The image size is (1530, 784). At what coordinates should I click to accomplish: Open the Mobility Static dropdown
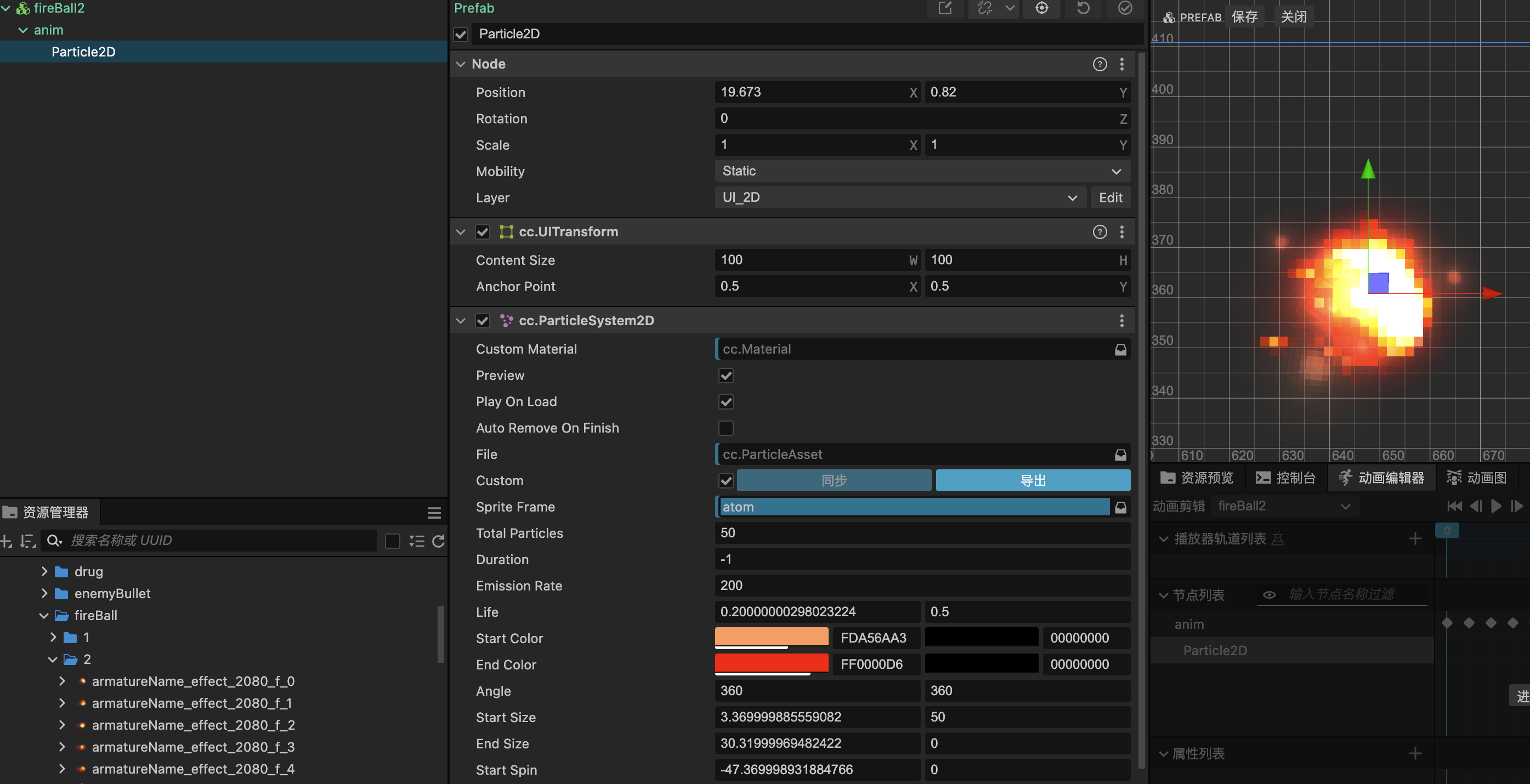pos(922,171)
